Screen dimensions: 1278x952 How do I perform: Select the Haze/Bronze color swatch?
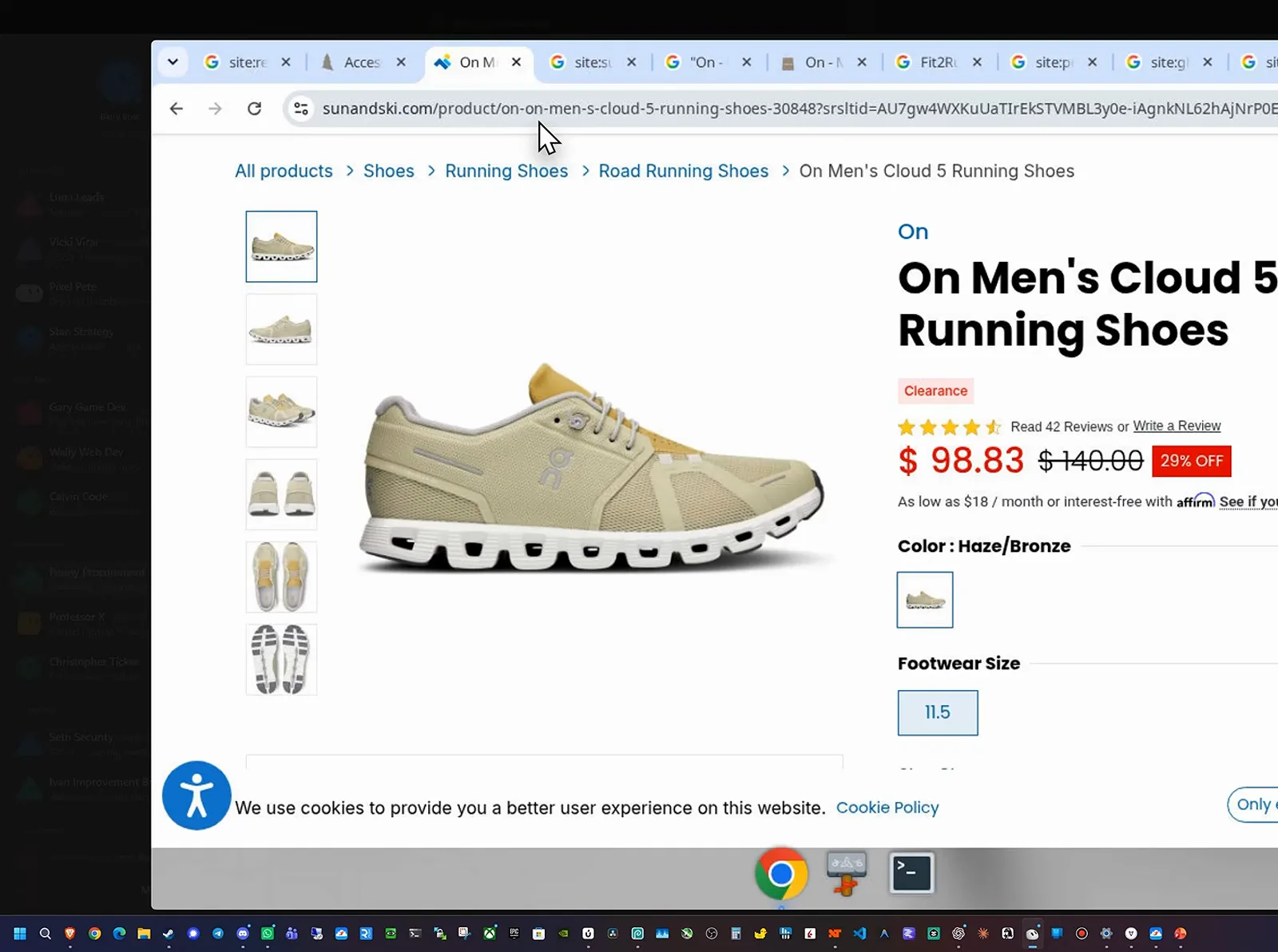[925, 600]
